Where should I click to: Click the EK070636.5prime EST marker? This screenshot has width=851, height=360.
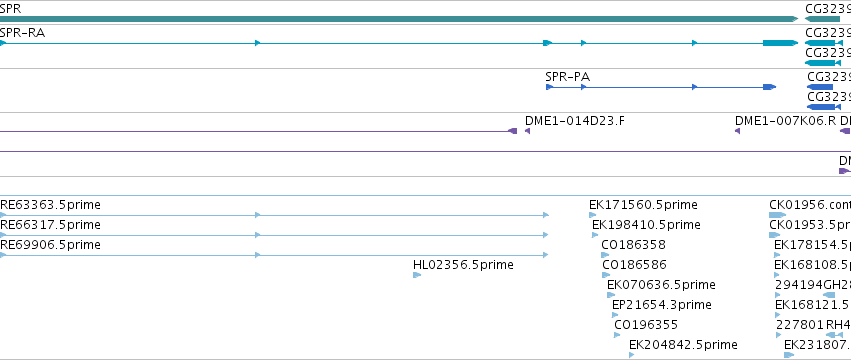click(x=611, y=295)
